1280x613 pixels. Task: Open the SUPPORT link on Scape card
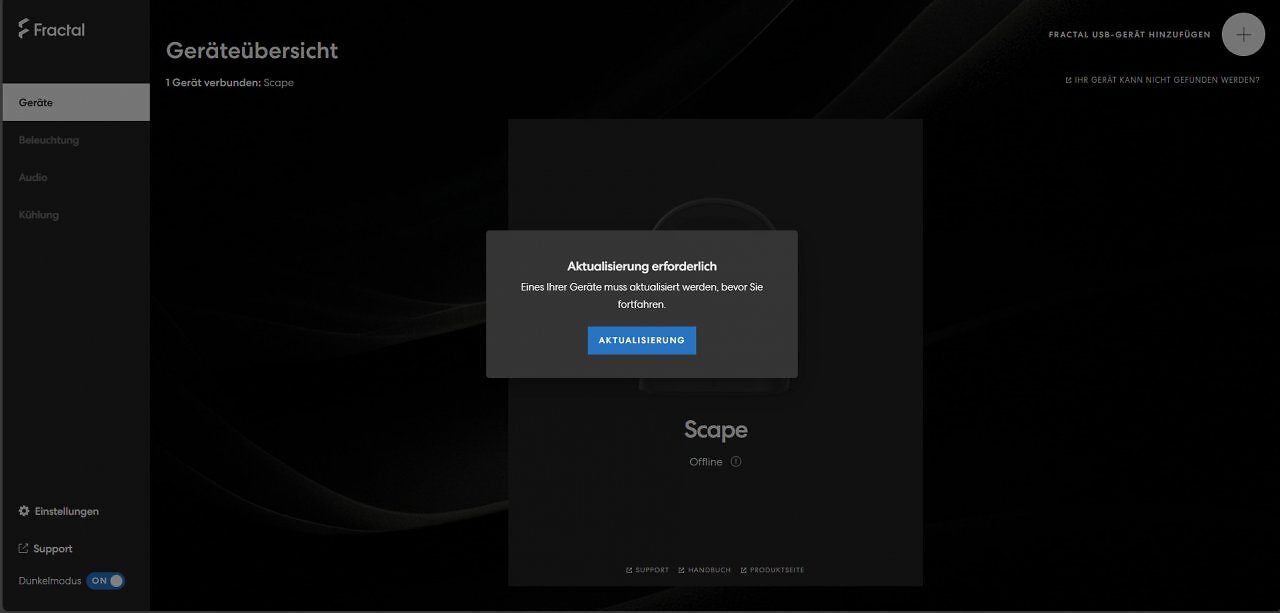[x=647, y=570]
